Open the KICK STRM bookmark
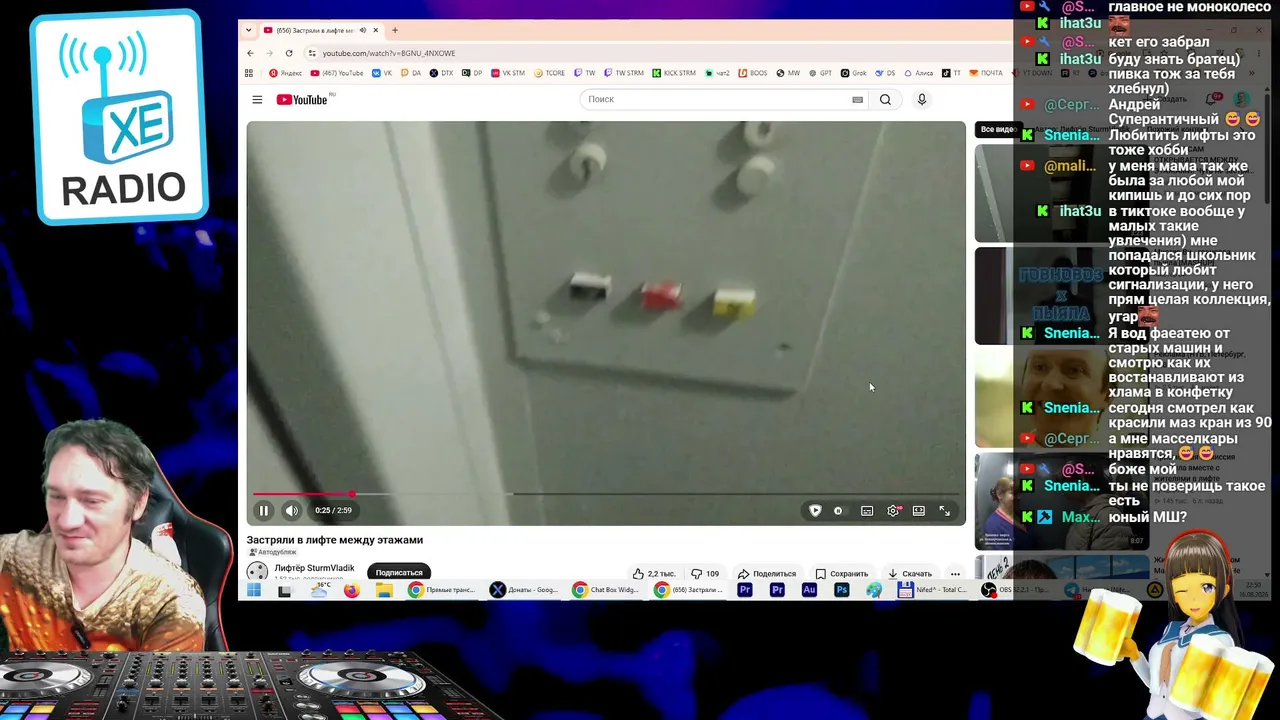1280x720 pixels. click(x=674, y=73)
